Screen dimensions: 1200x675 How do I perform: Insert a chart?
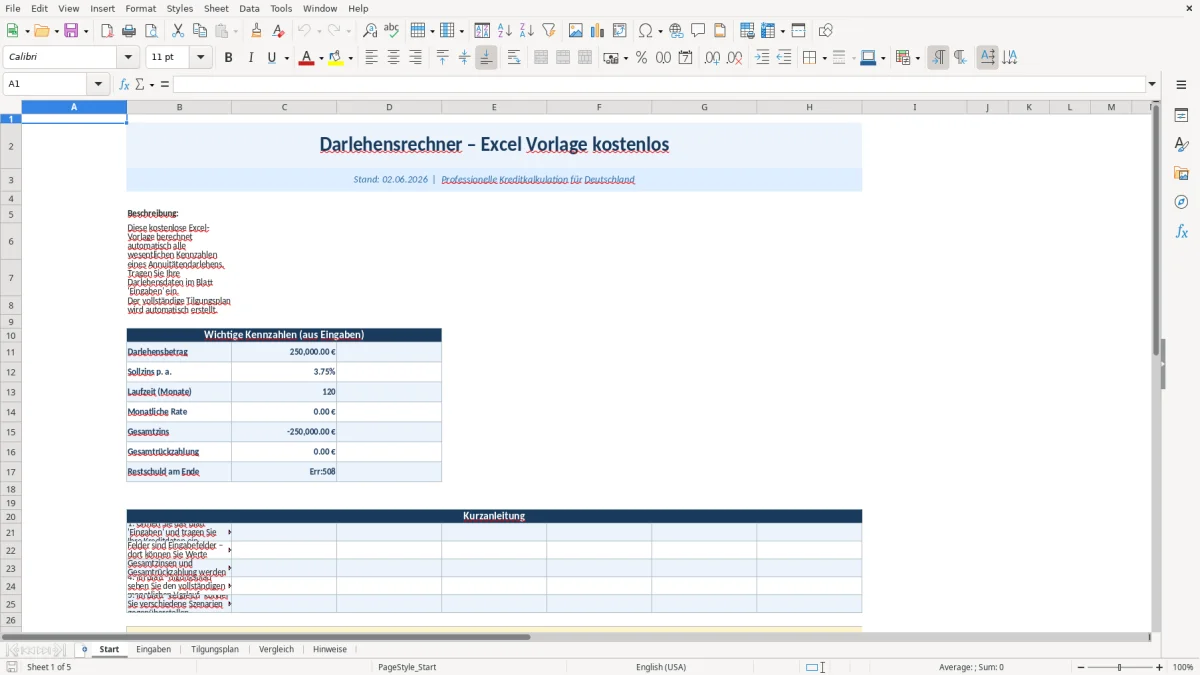[598, 31]
